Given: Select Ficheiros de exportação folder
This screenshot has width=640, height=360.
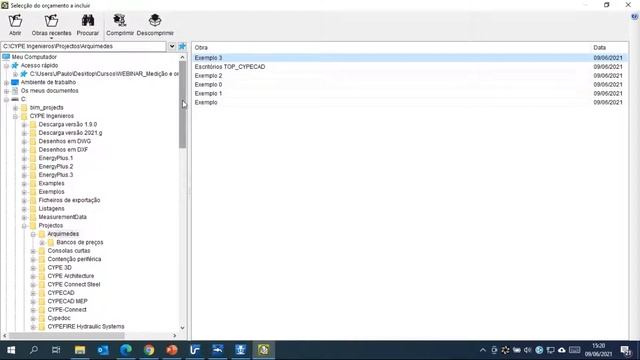Looking at the screenshot, I should tap(69, 200).
